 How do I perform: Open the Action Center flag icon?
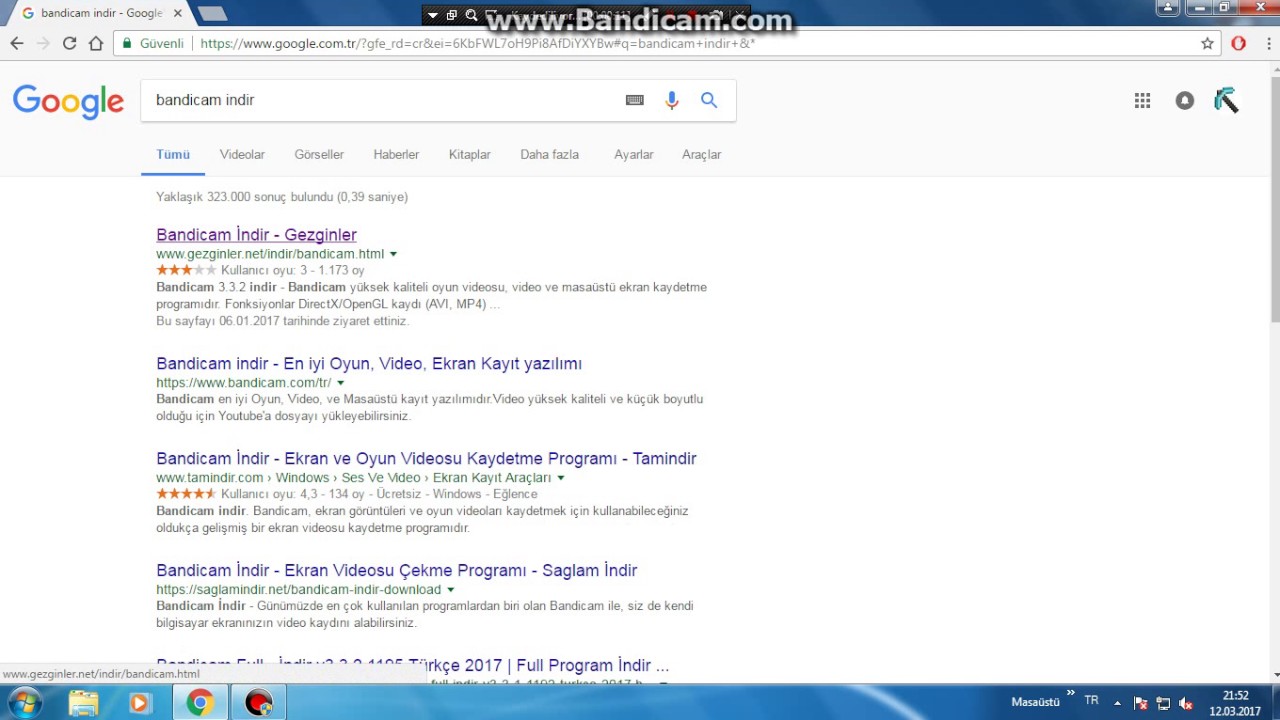(x=1140, y=703)
